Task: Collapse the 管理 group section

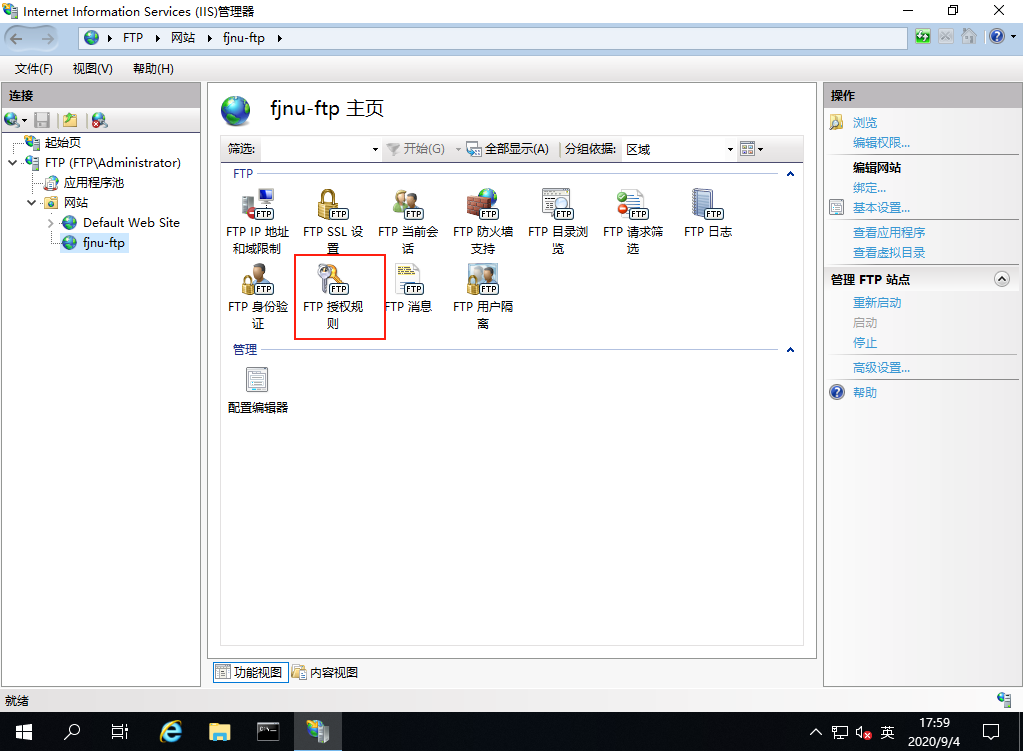Action: 790,350
